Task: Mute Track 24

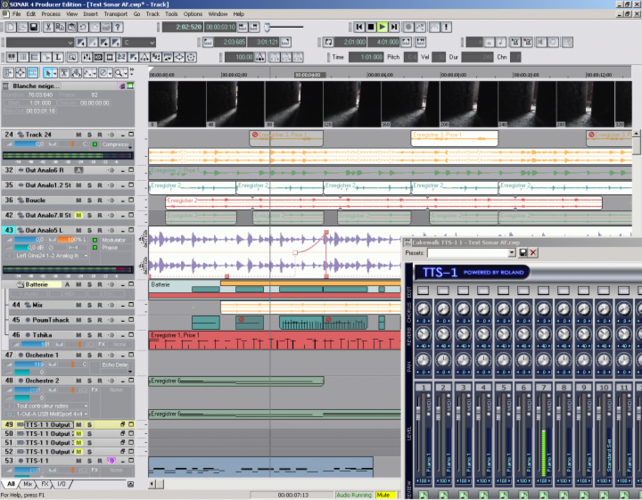Action: 79,134
